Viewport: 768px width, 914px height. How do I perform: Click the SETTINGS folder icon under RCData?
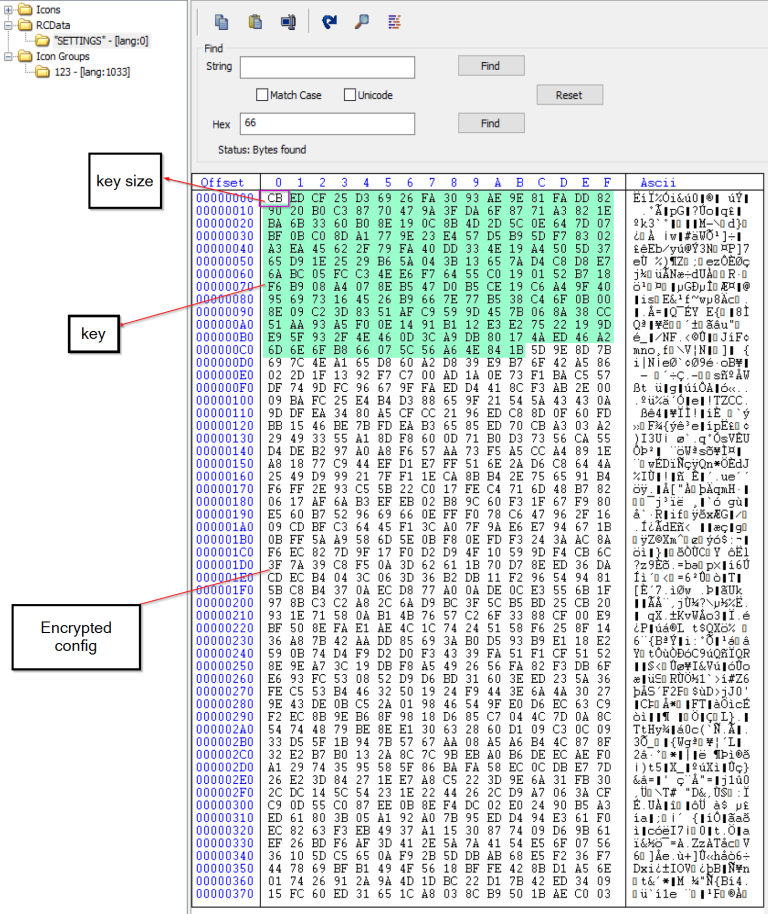43,41
